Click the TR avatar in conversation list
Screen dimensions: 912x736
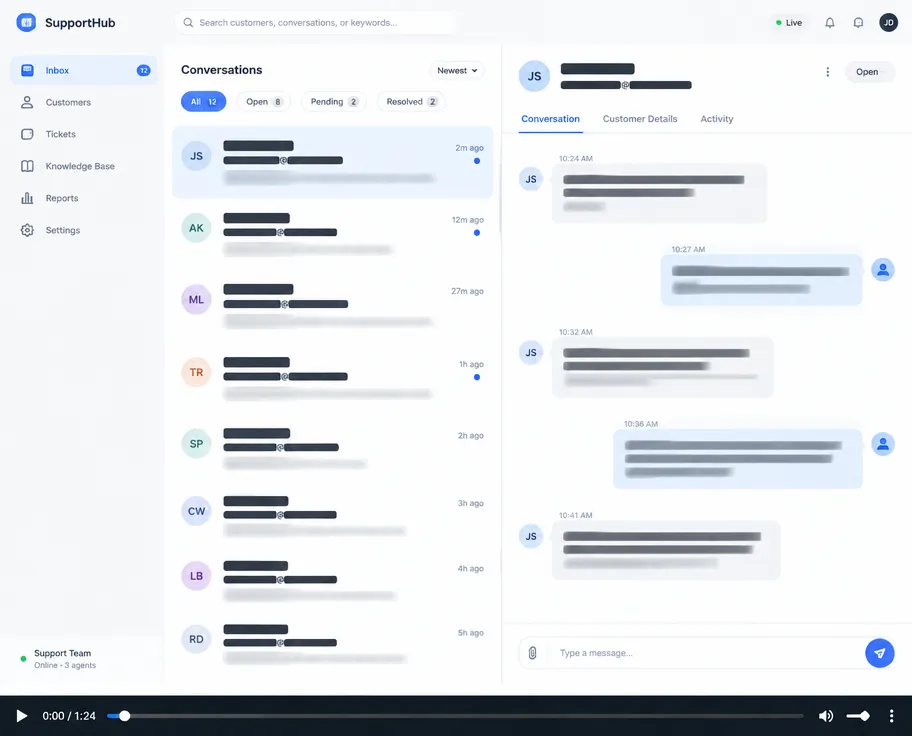[197, 372]
